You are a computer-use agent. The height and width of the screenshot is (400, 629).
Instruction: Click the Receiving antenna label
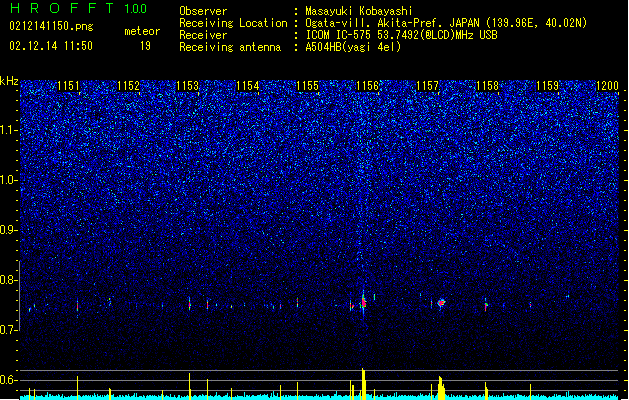coord(230,47)
